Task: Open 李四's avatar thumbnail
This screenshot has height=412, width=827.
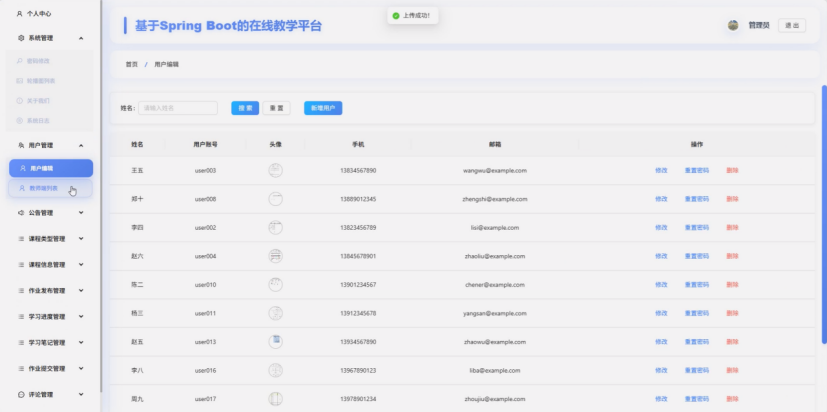Action: (x=275, y=227)
